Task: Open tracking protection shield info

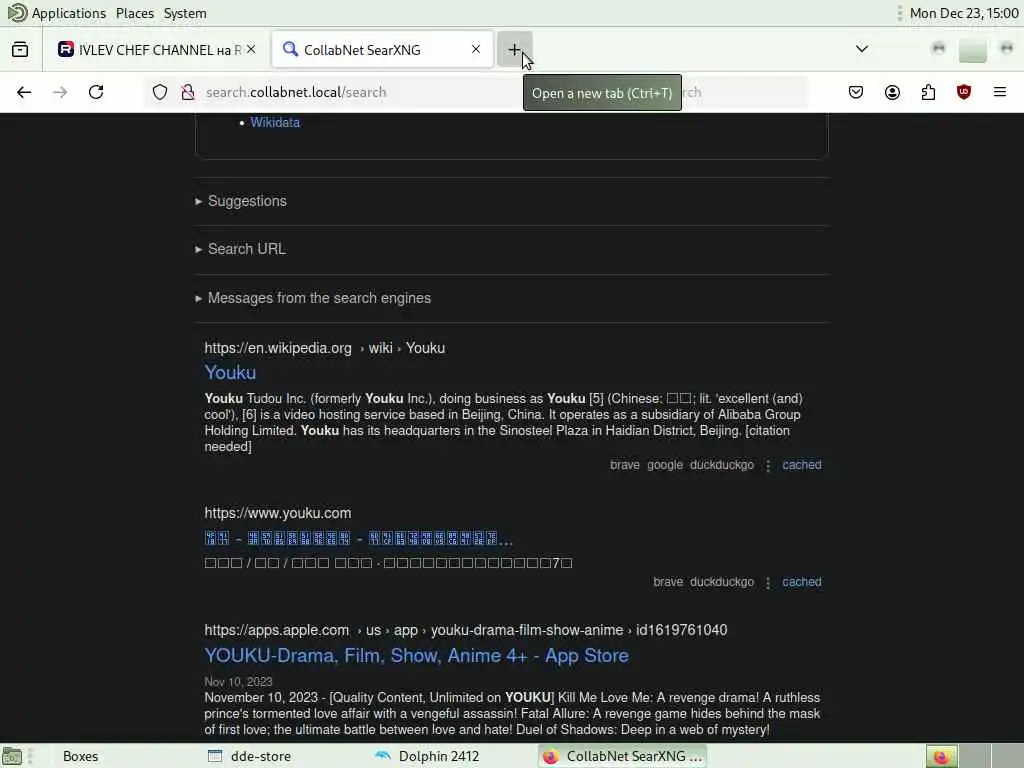Action: click(x=160, y=92)
